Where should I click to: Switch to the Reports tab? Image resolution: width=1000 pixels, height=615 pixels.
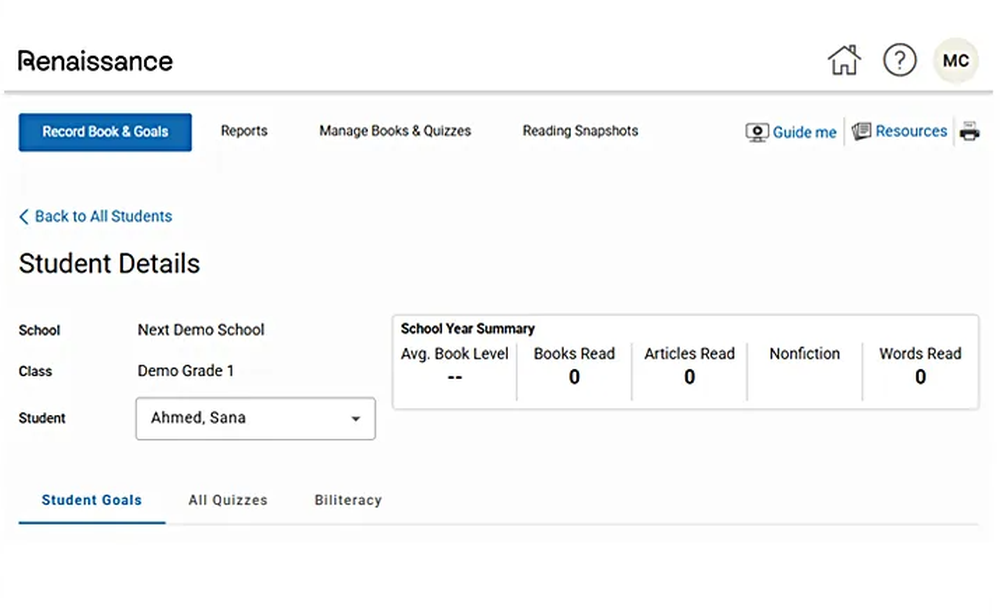click(x=244, y=131)
